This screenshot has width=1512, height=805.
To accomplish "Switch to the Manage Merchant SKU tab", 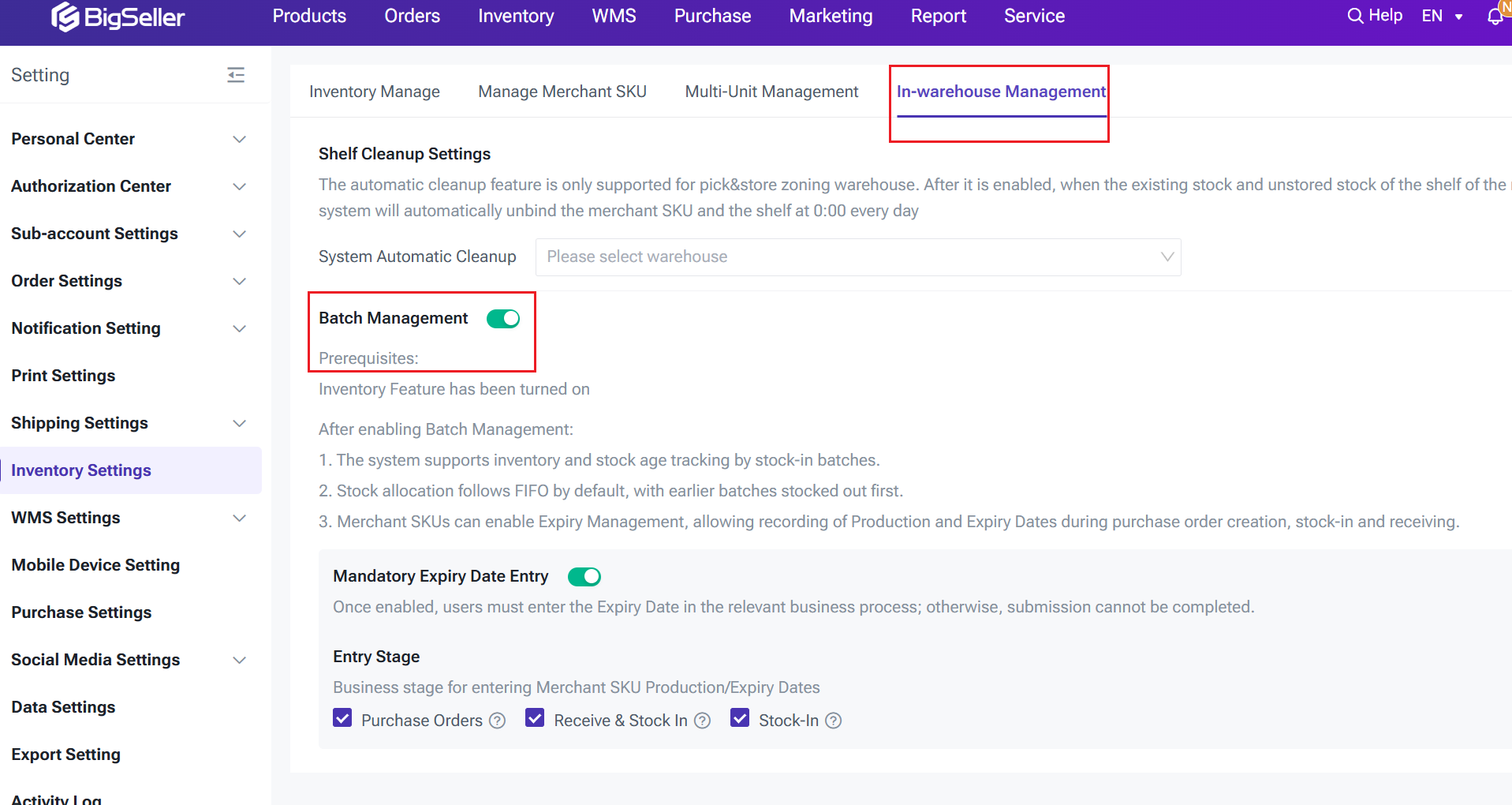I will point(562,92).
